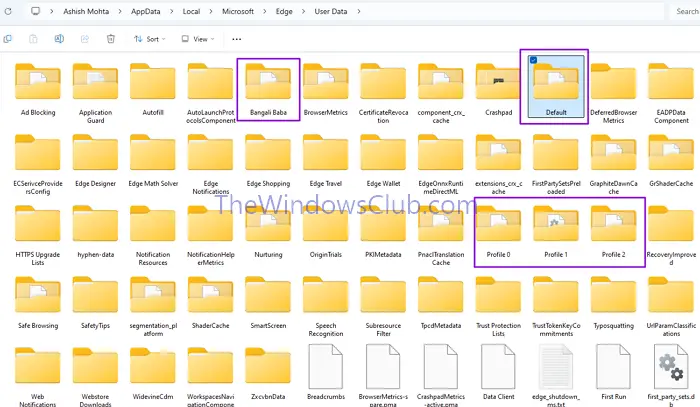Select the ShaderCache folder
700x407 pixels.
click(x=211, y=303)
